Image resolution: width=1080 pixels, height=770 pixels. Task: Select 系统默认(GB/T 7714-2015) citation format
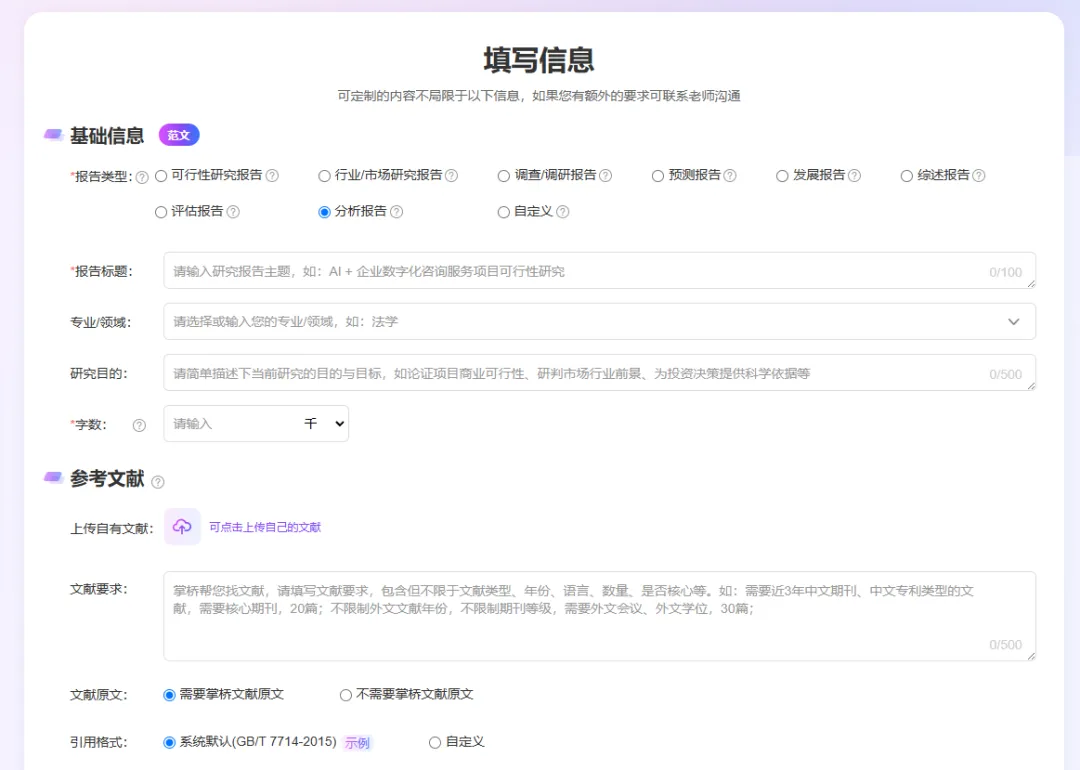click(169, 742)
